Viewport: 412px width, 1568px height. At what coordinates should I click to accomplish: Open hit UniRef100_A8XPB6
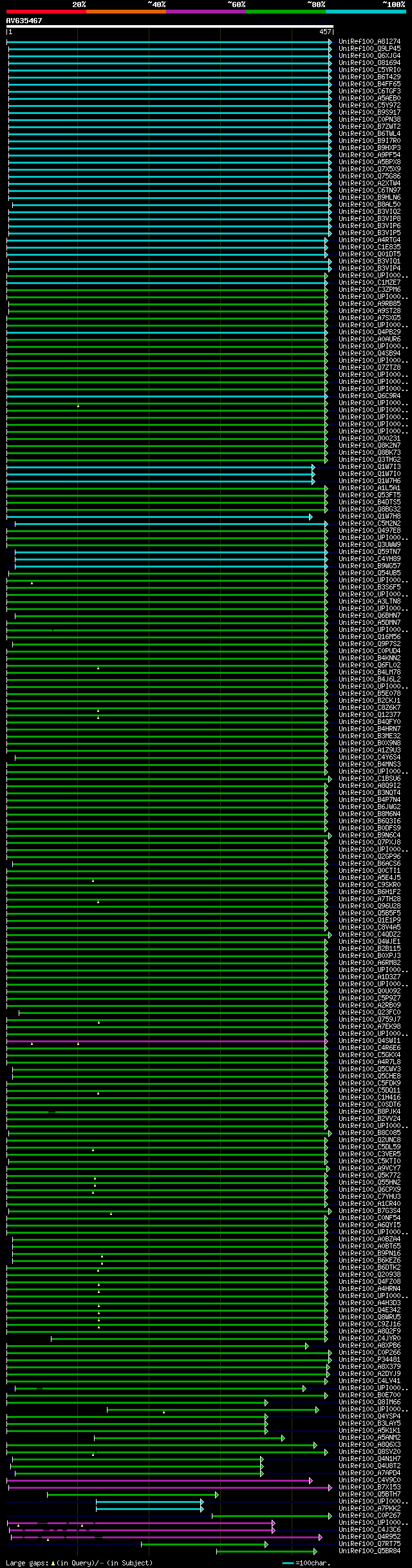coord(370,1345)
